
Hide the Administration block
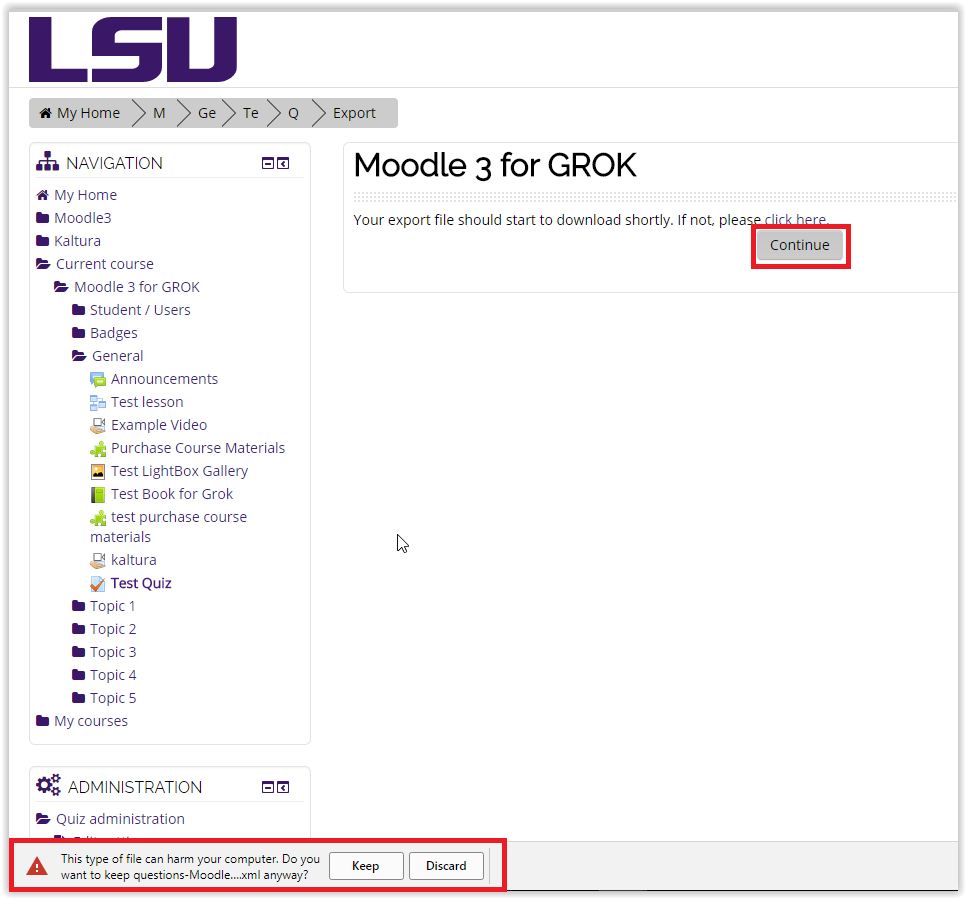coord(268,787)
